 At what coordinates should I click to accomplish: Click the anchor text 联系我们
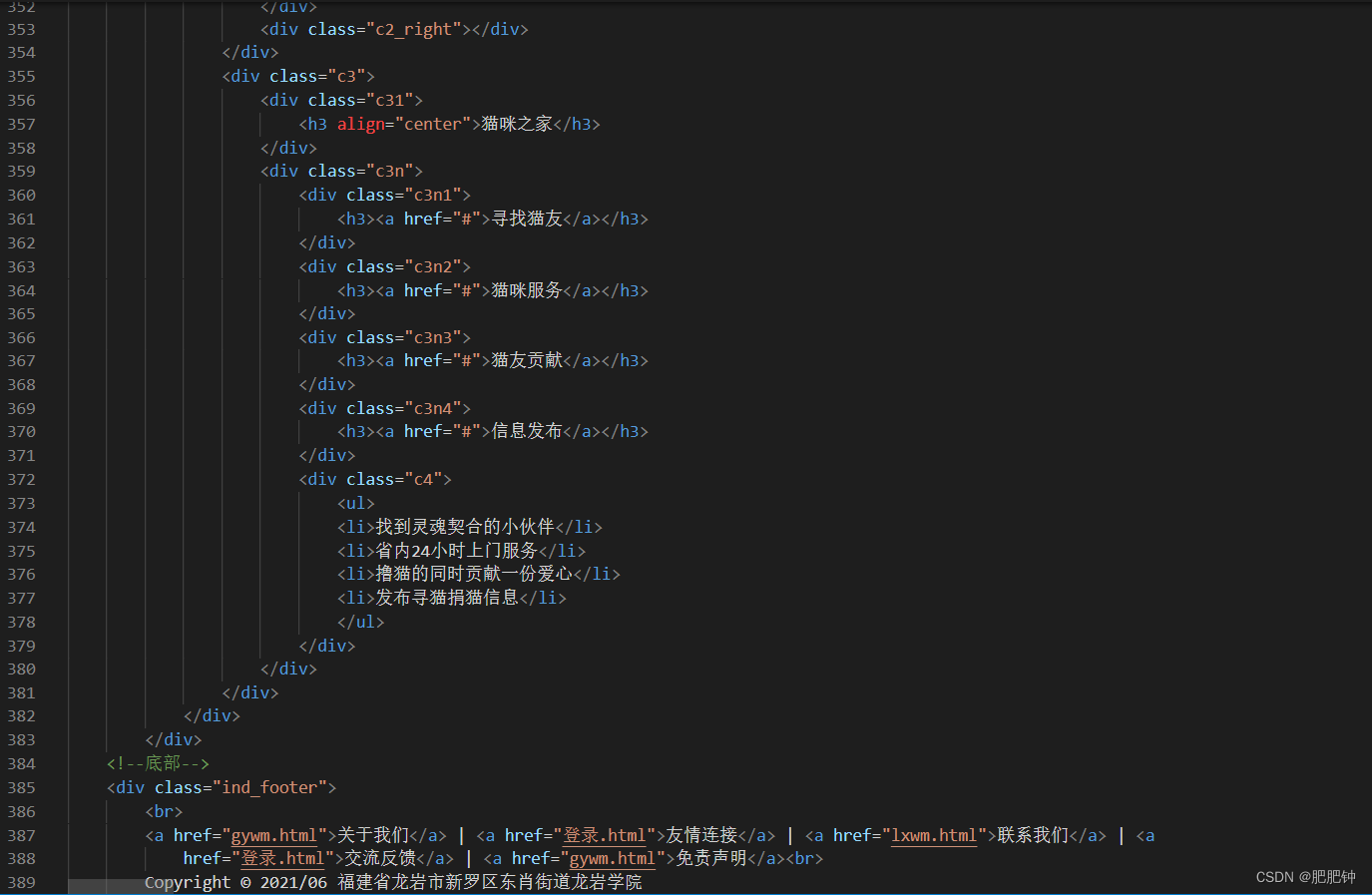tap(1033, 835)
